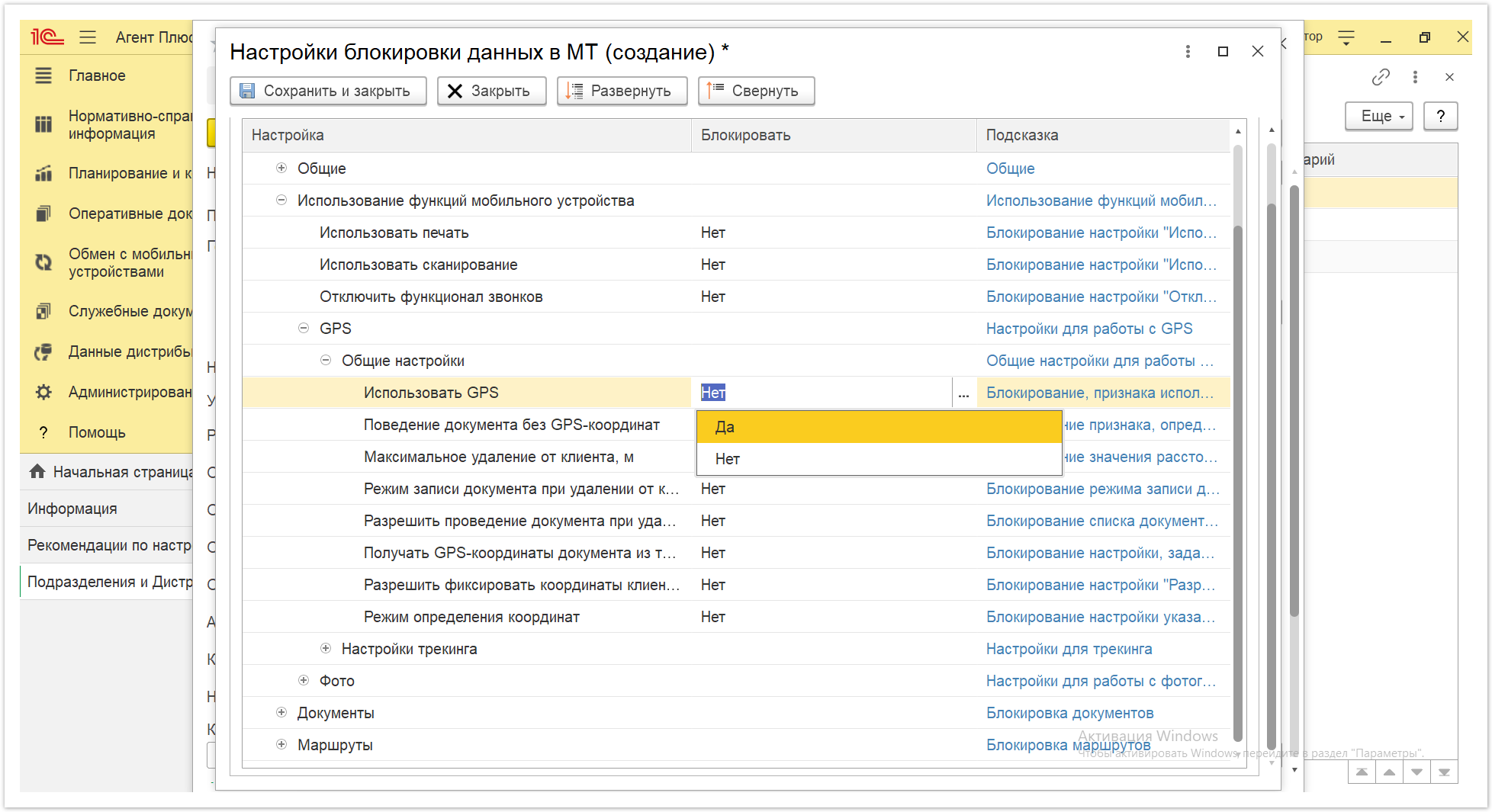Open the hamburger menu next to 1C logo
The width and height of the screenshot is (1492, 812).
(x=88, y=37)
